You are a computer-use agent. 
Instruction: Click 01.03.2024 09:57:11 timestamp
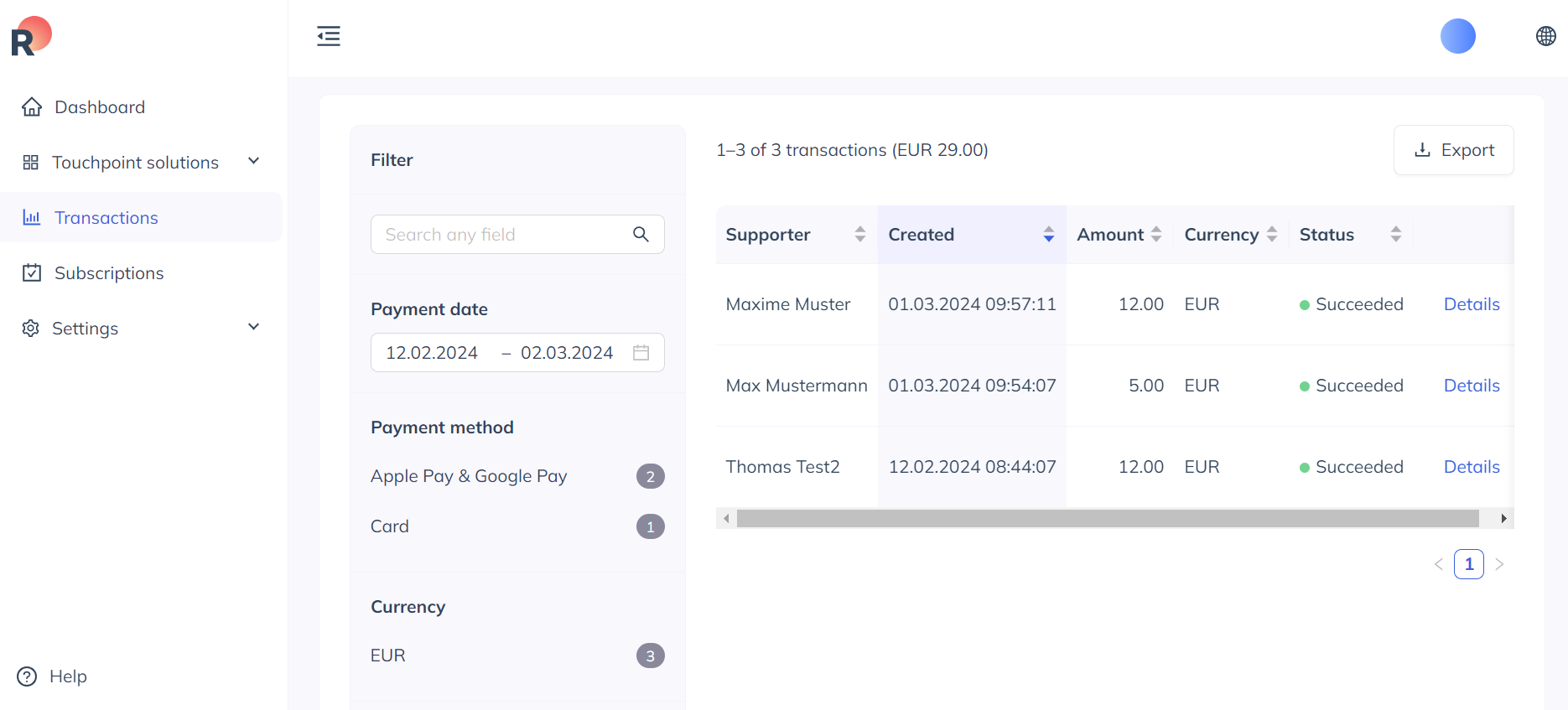[972, 304]
